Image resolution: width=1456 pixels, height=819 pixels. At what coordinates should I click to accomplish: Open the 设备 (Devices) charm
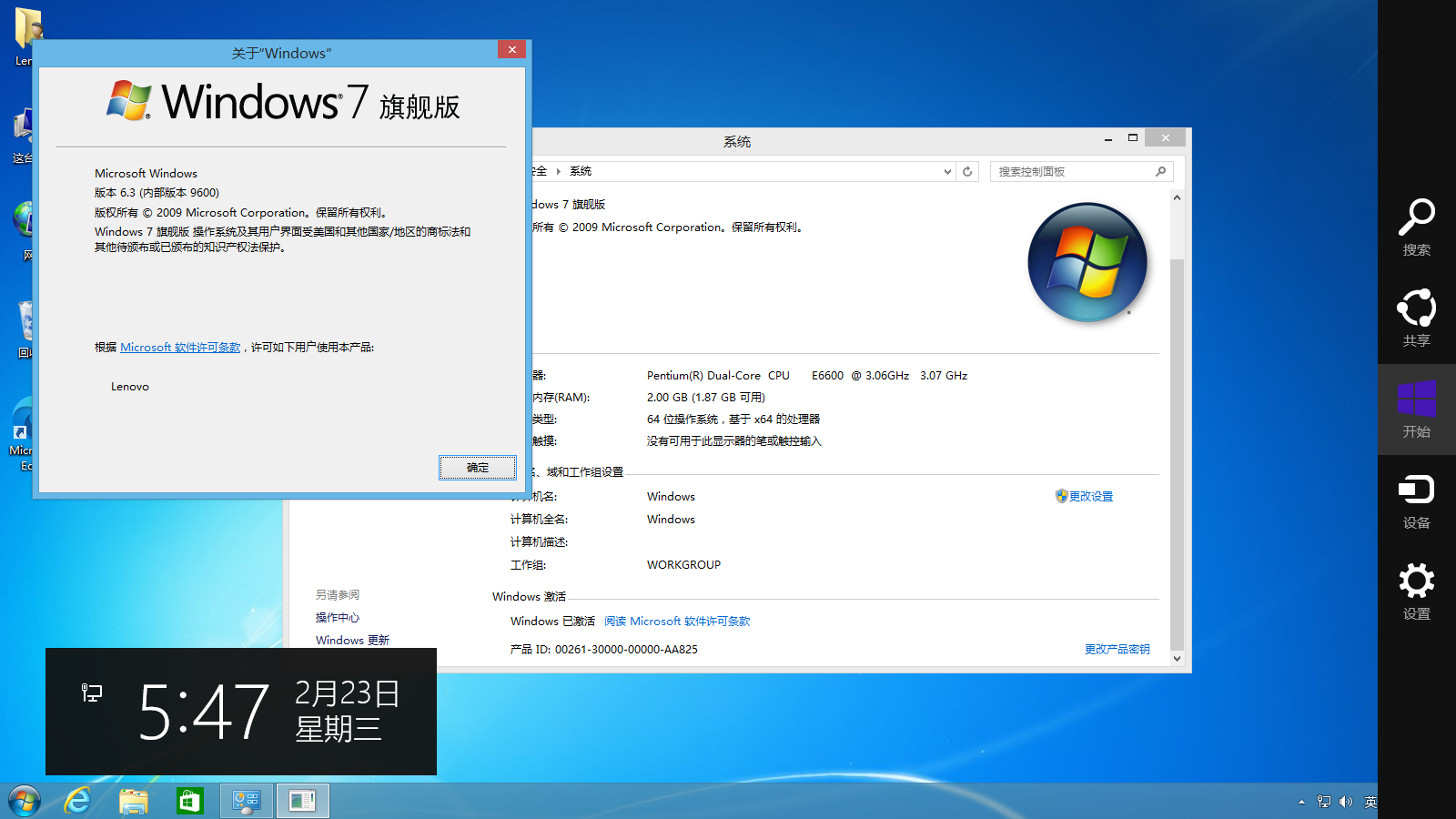click(1416, 500)
